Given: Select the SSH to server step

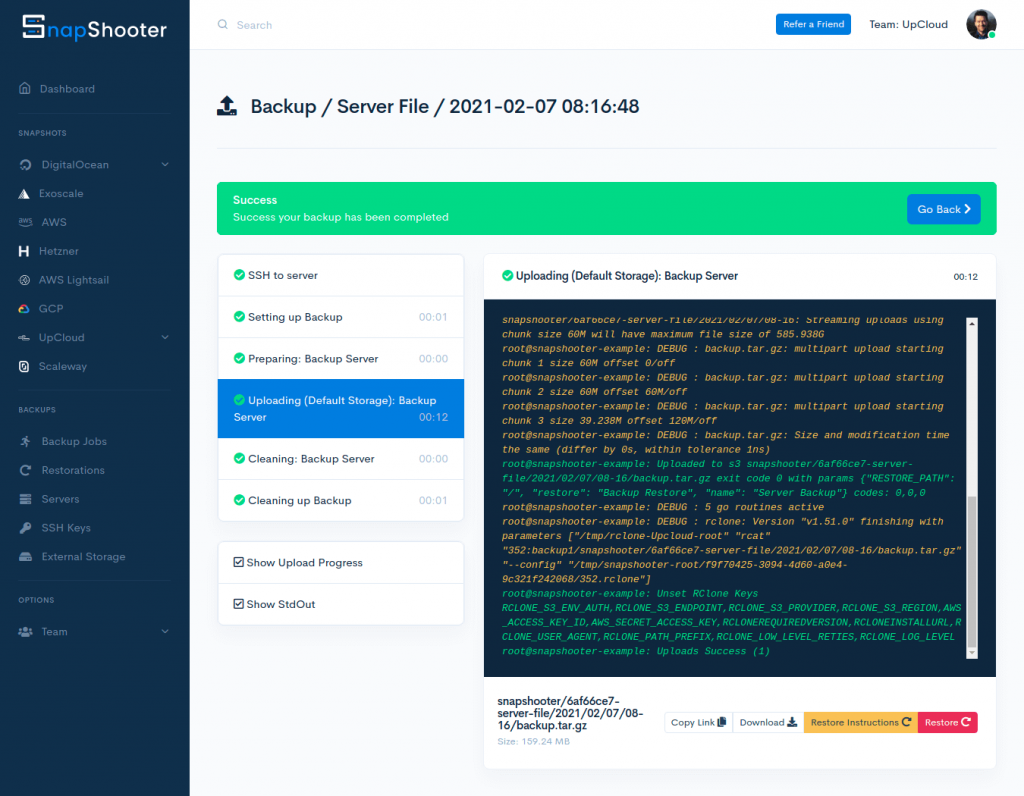Looking at the screenshot, I should pos(340,274).
